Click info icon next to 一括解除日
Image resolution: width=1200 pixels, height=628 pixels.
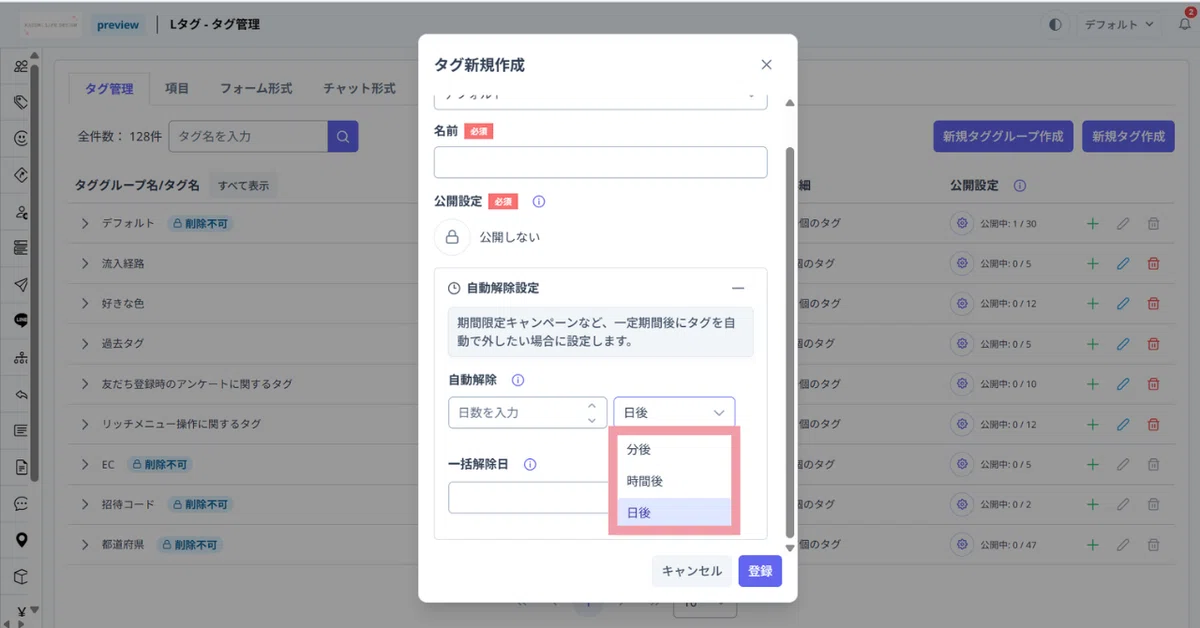point(530,464)
